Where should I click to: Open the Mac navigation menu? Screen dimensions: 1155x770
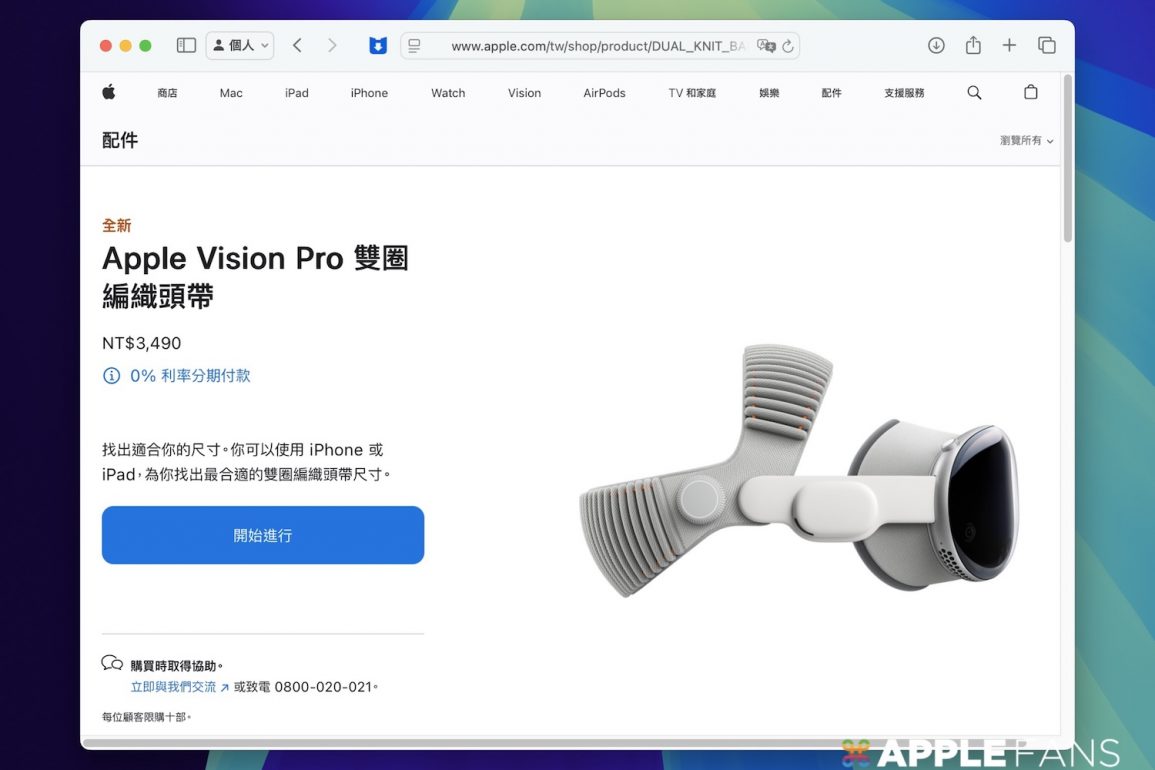pyautogui.click(x=231, y=93)
